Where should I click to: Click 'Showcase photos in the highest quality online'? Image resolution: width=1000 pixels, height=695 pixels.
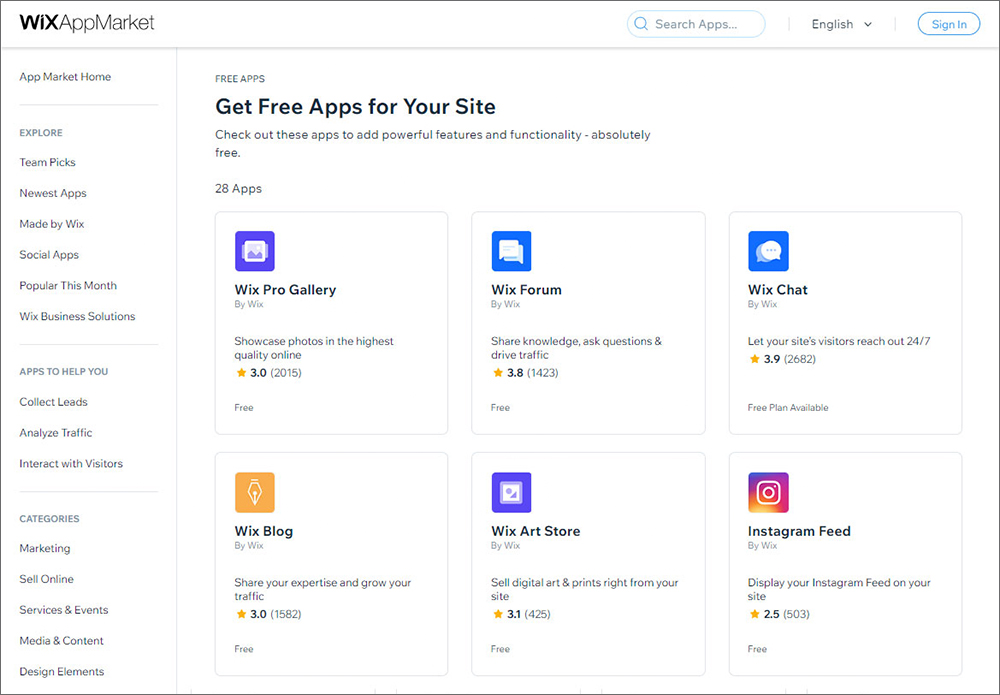pos(314,348)
